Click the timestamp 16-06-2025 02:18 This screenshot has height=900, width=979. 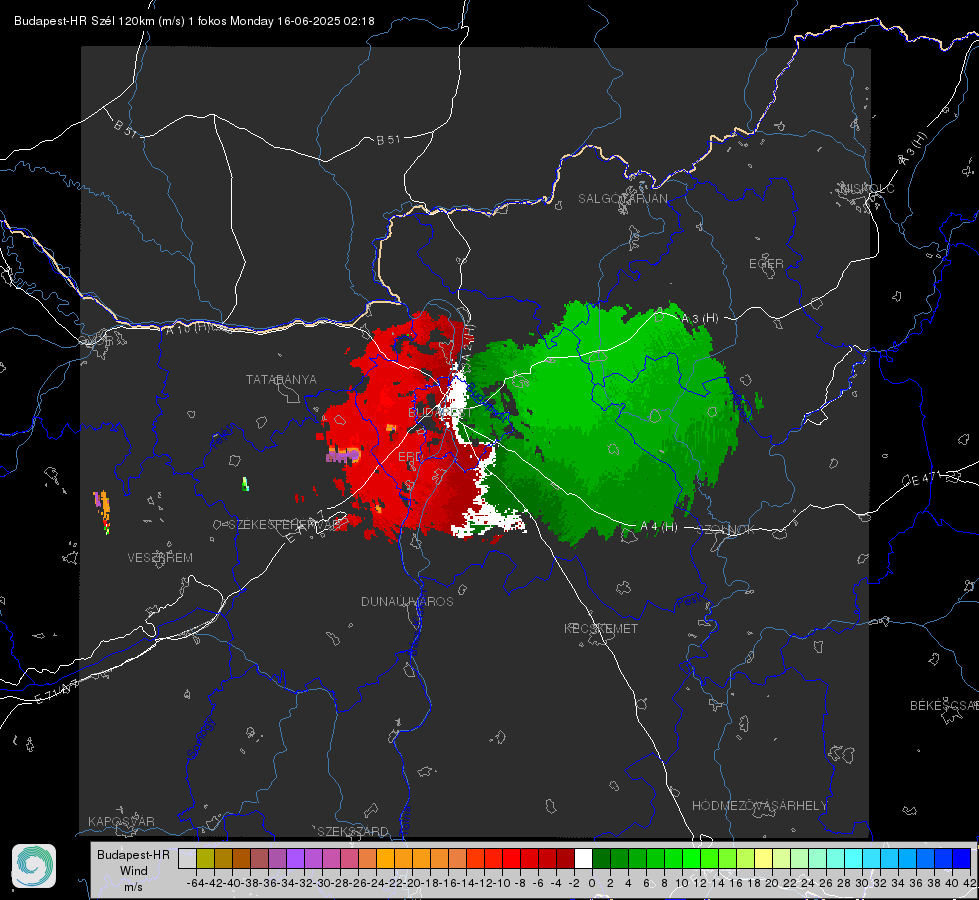(325, 21)
